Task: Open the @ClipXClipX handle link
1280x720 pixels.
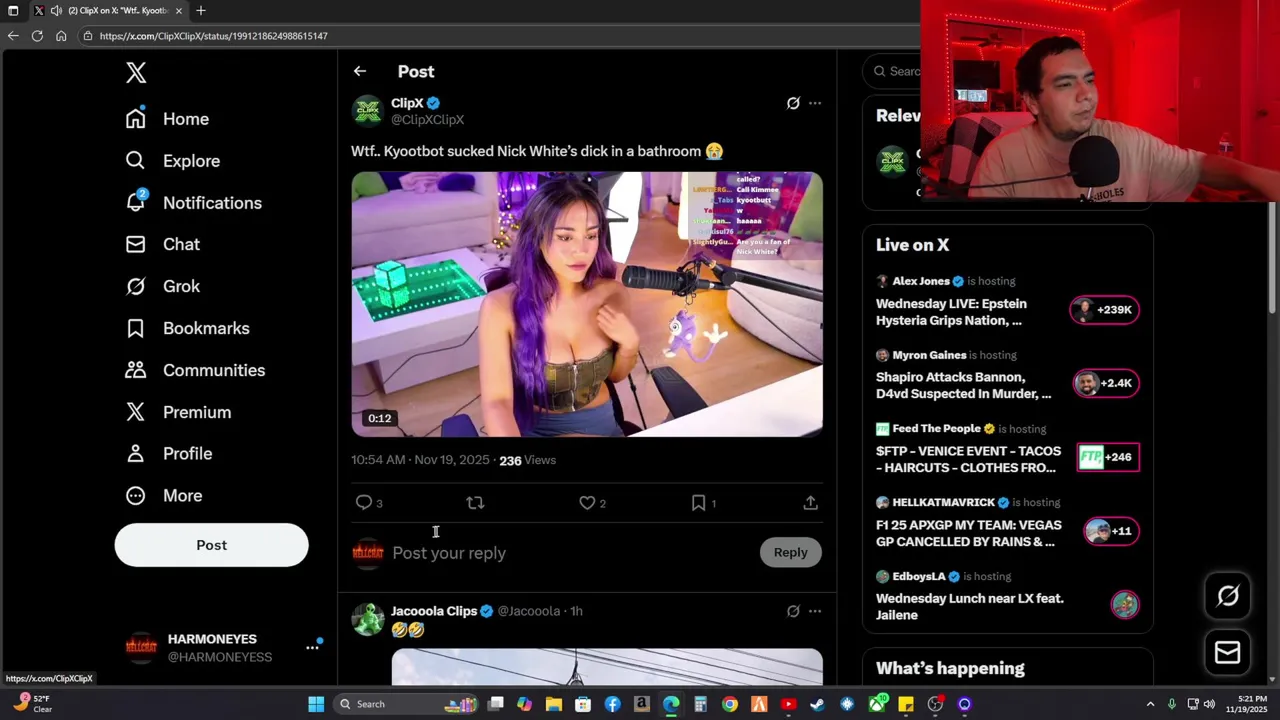Action: tap(427, 120)
